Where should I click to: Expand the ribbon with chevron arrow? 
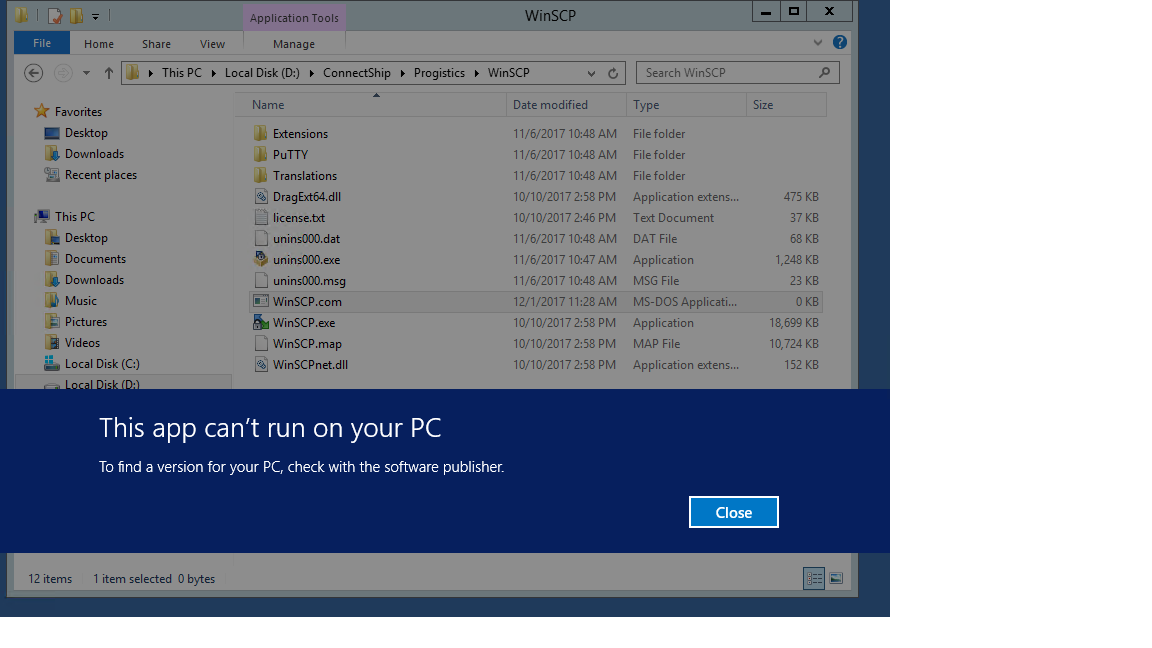(x=818, y=43)
